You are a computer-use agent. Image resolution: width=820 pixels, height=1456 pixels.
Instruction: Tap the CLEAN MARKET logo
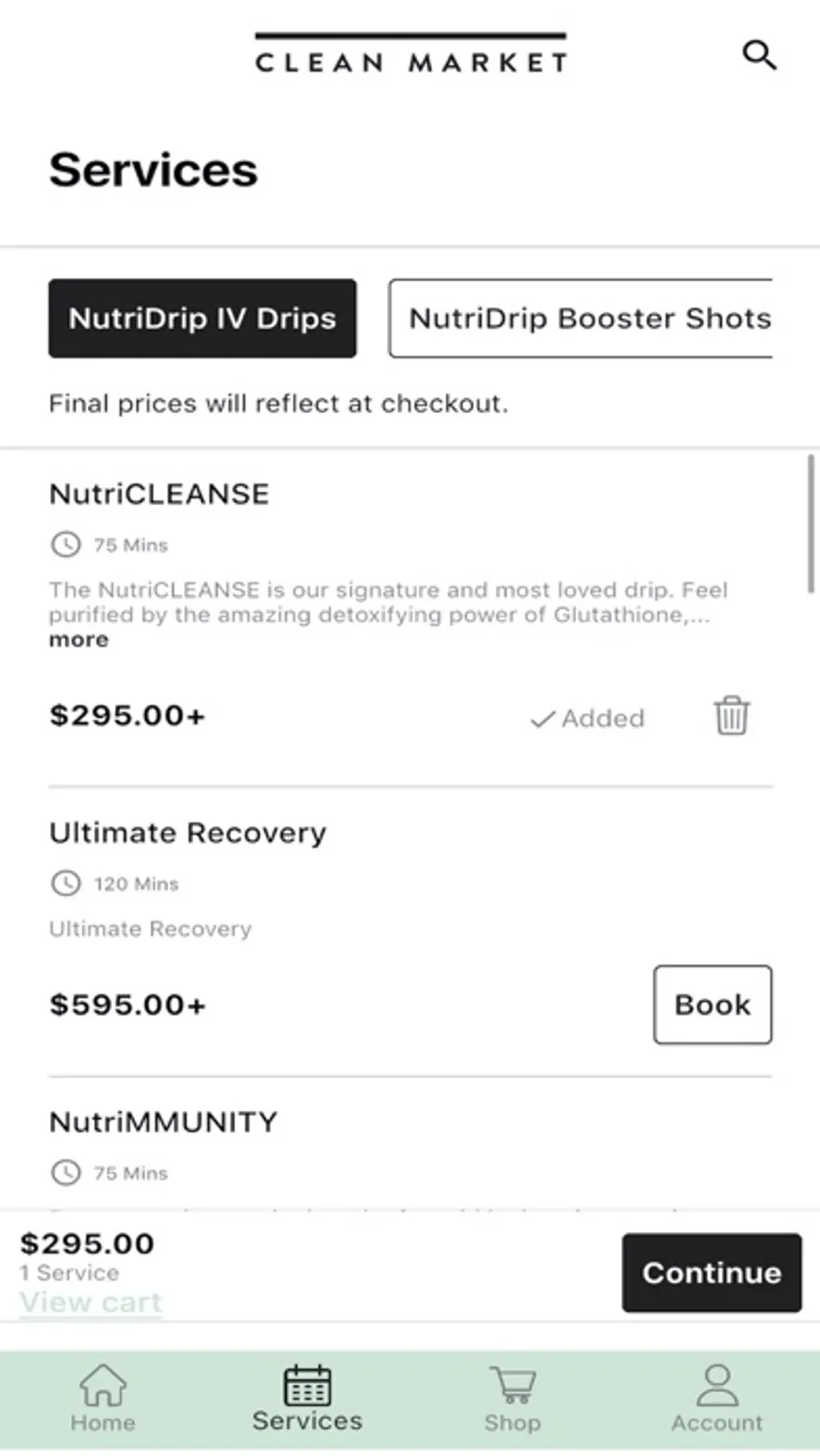(411, 56)
